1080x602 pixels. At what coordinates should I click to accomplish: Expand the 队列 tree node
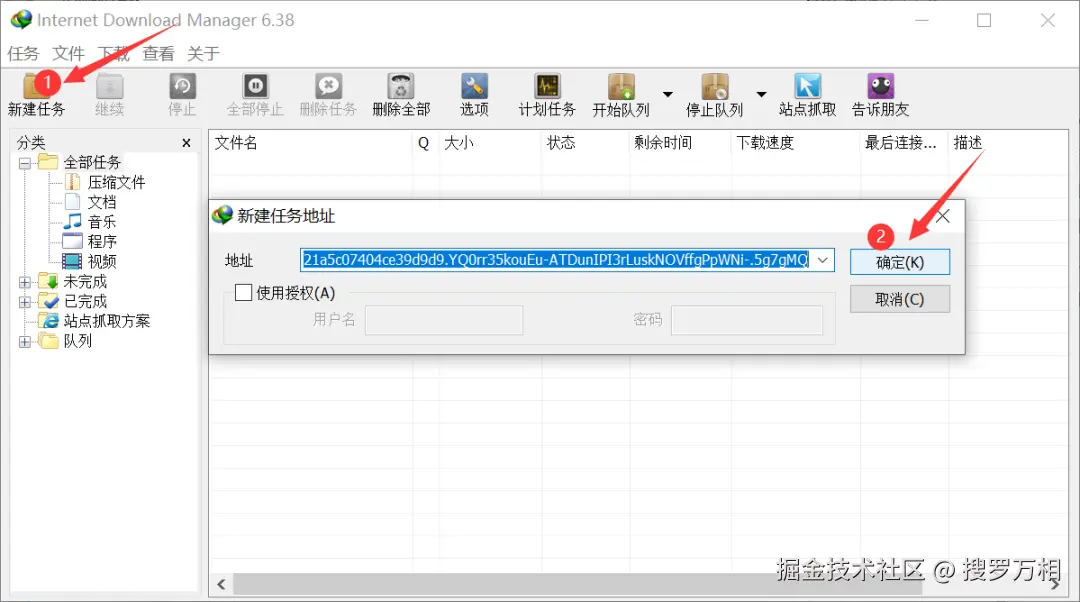[x=25, y=342]
